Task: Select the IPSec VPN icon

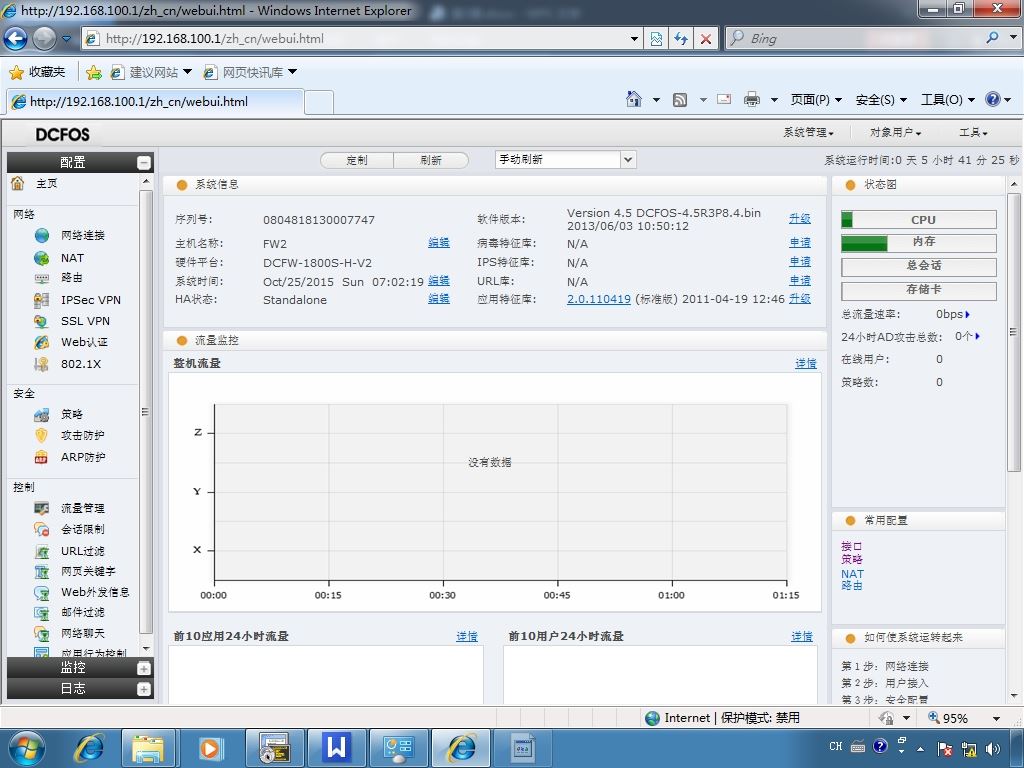Action: click(x=42, y=300)
